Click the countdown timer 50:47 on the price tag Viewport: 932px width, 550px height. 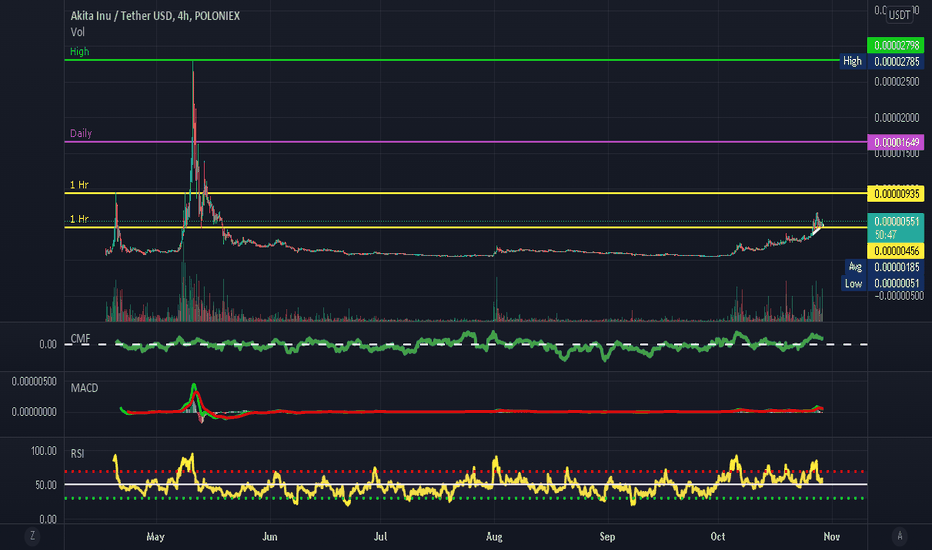tap(886, 235)
